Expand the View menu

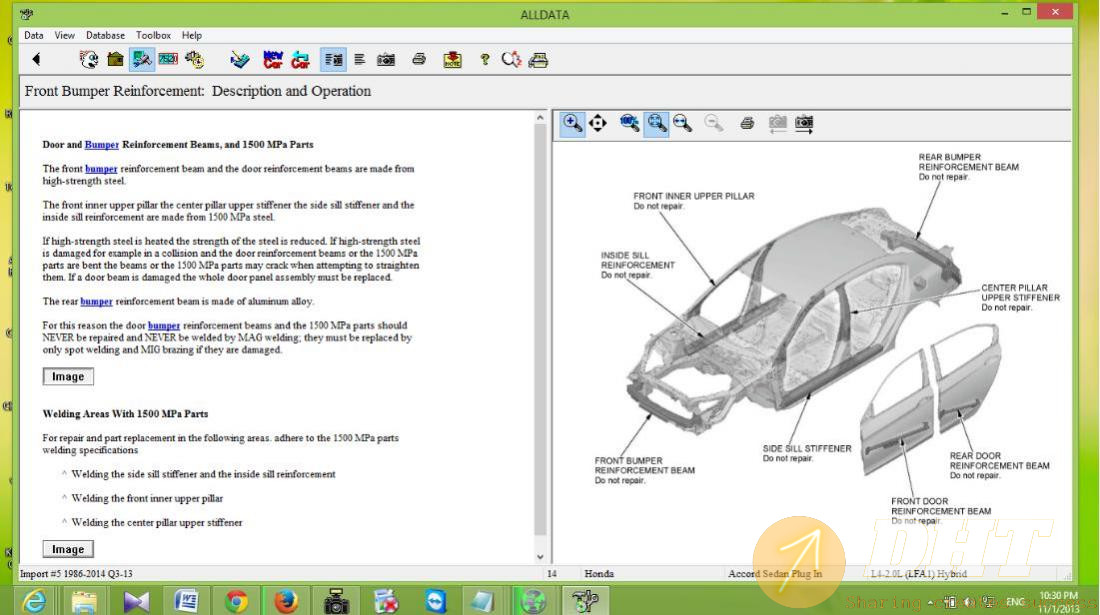pyautogui.click(x=65, y=35)
